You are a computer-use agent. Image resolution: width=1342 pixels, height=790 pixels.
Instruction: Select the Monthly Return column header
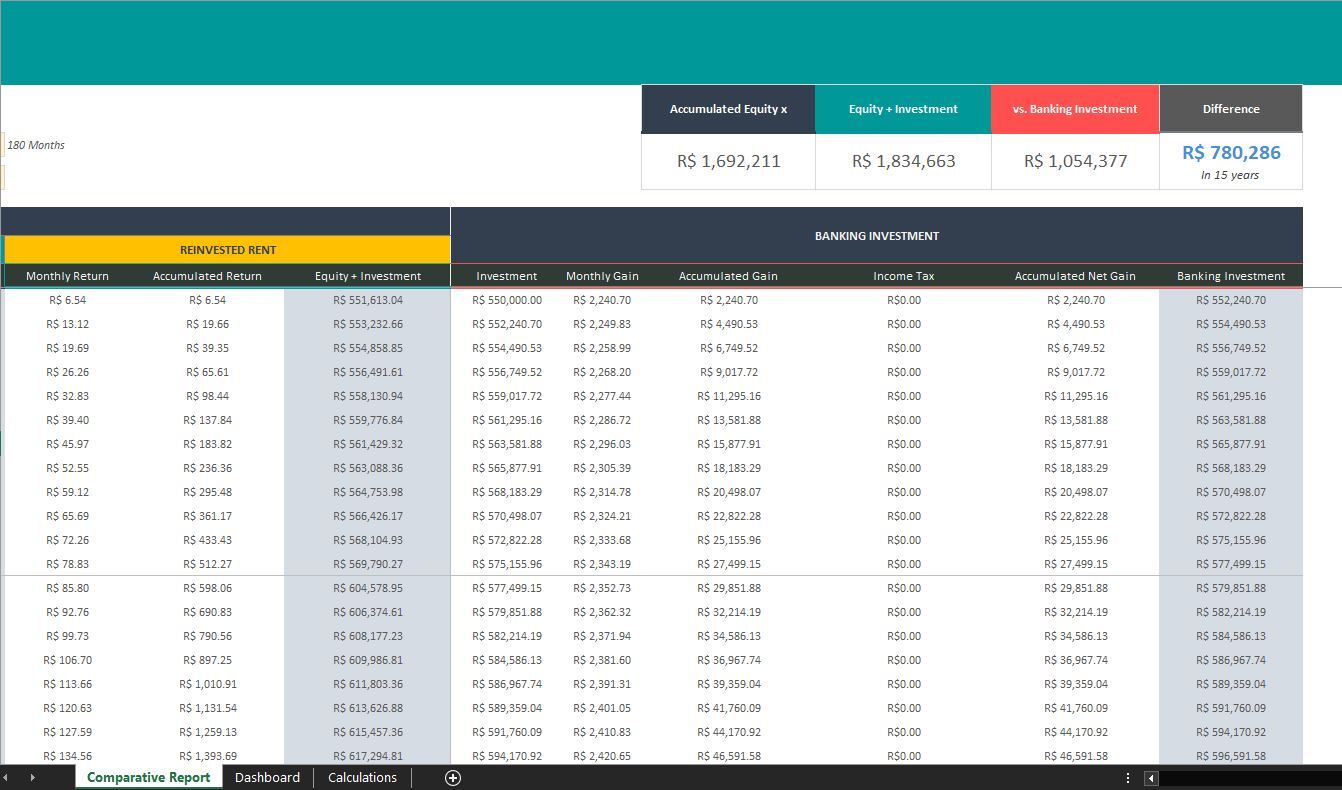pos(67,276)
